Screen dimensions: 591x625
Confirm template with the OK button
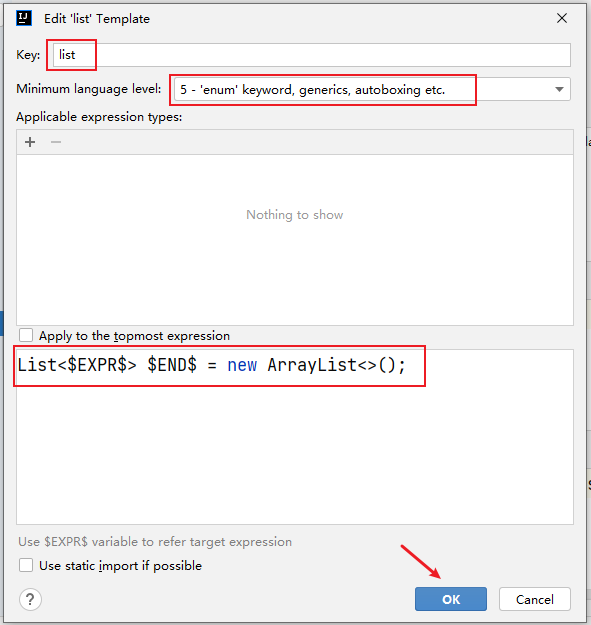coord(451,599)
